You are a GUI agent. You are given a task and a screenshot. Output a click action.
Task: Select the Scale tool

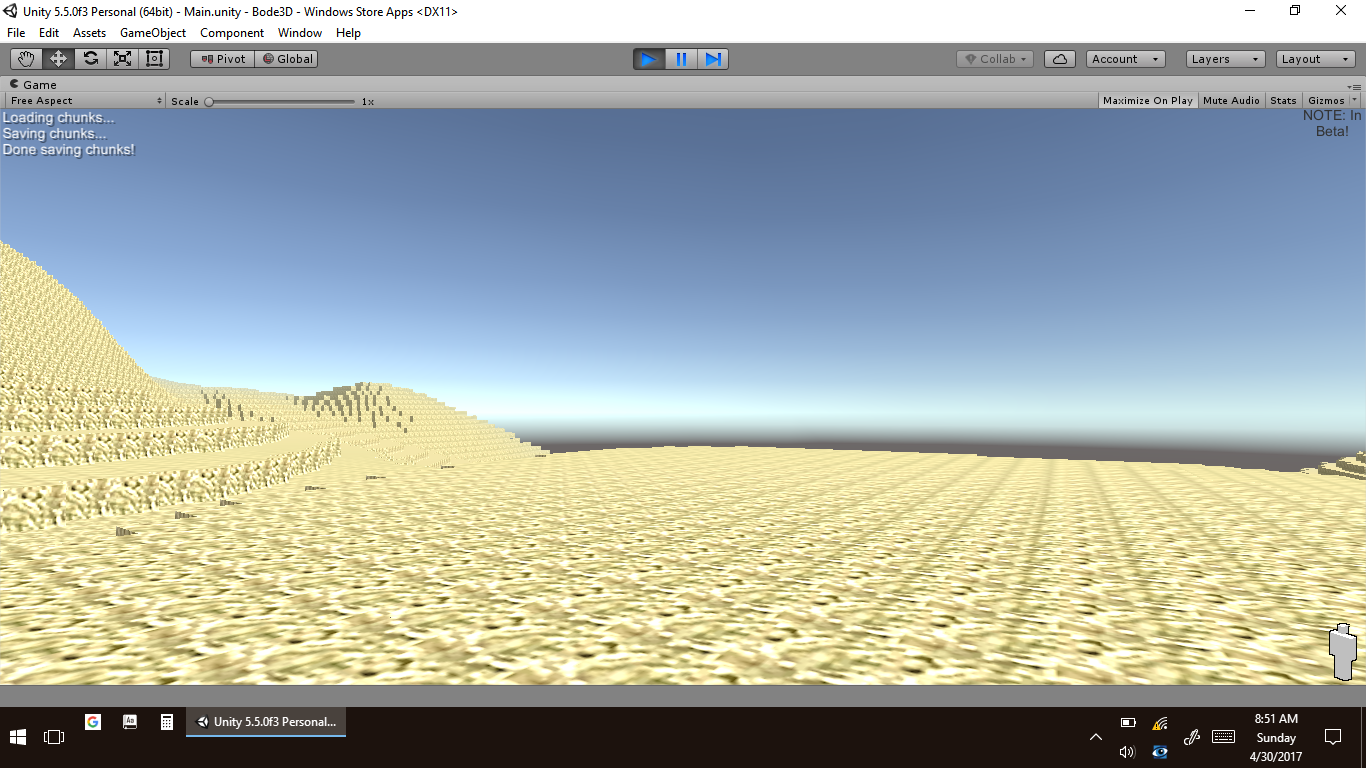[x=122, y=59]
